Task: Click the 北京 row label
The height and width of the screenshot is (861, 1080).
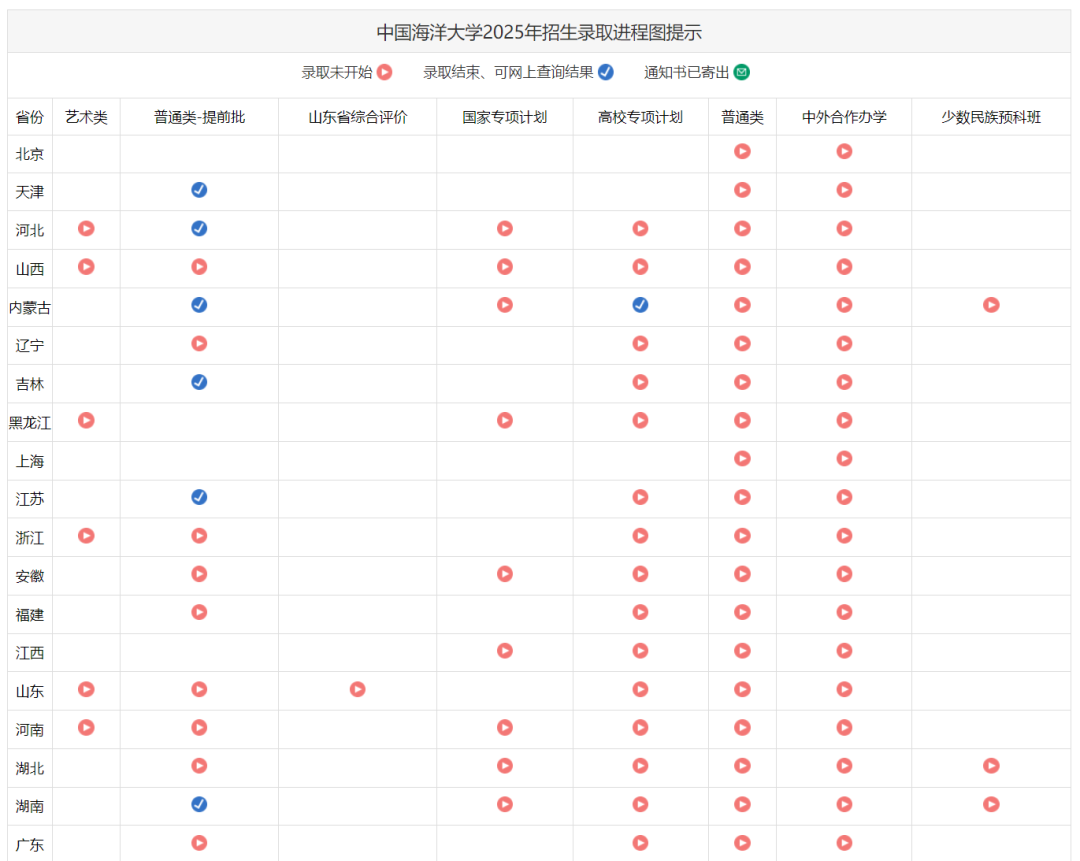Action: coord(30,154)
